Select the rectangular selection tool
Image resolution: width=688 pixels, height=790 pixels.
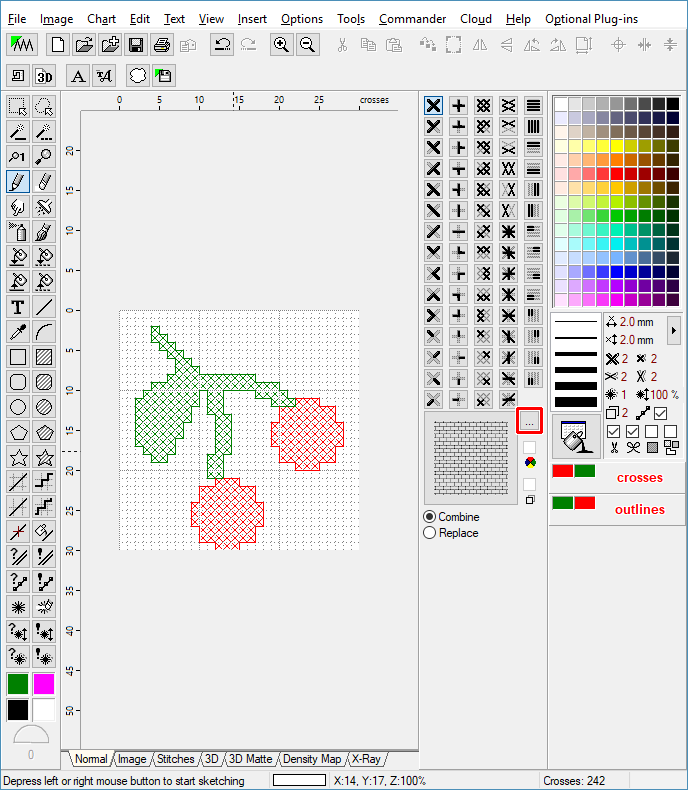pos(18,106)
